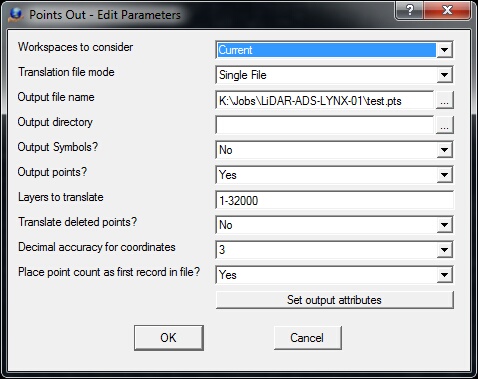This screenshot has width=478, height=379.
Task: Confirm with the OK button
Action: [x=169, y=338]
